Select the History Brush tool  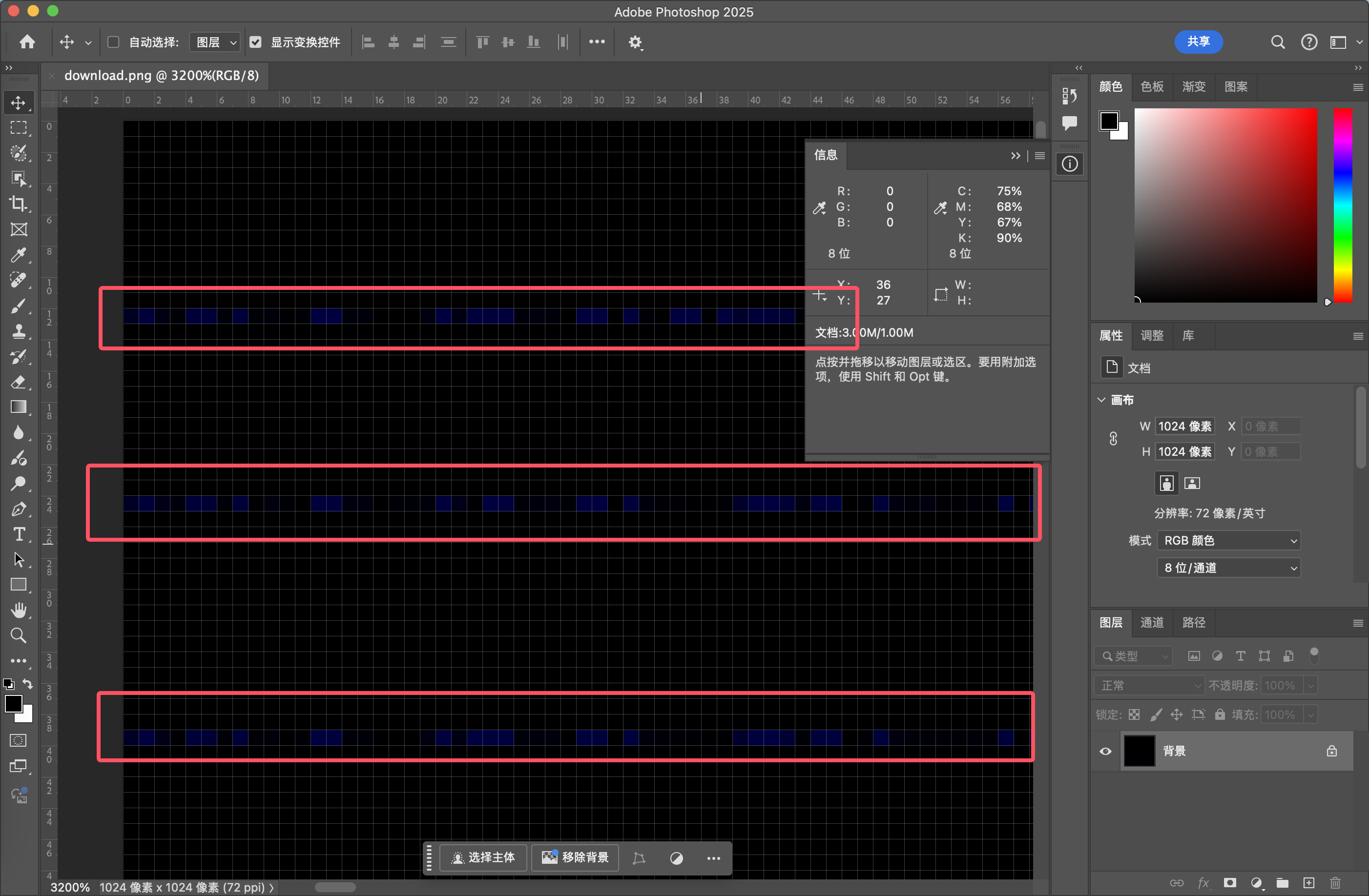pos(19,357)
